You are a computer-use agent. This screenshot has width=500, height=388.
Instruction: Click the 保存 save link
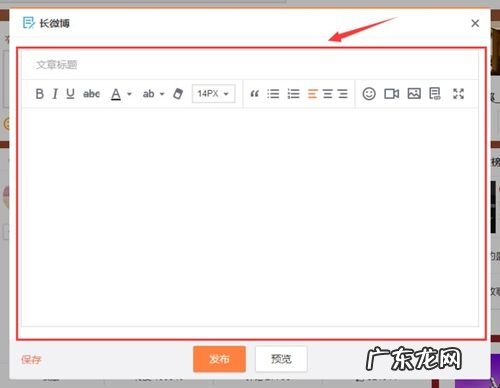pos(31,359)
